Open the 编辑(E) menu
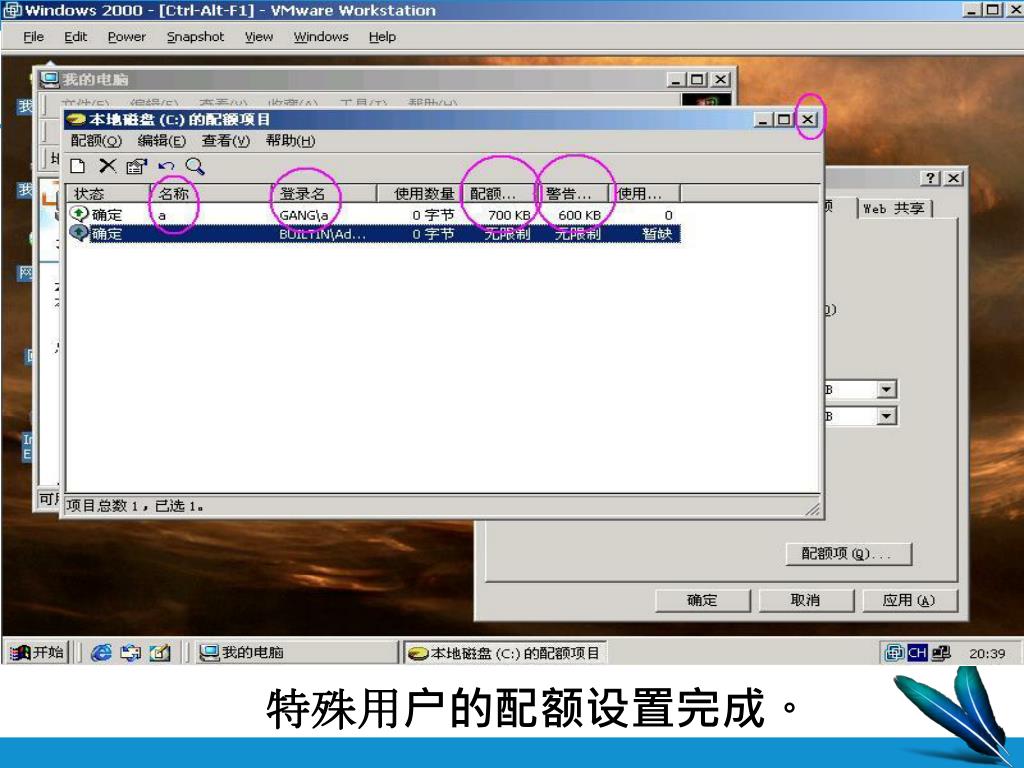 161,141
